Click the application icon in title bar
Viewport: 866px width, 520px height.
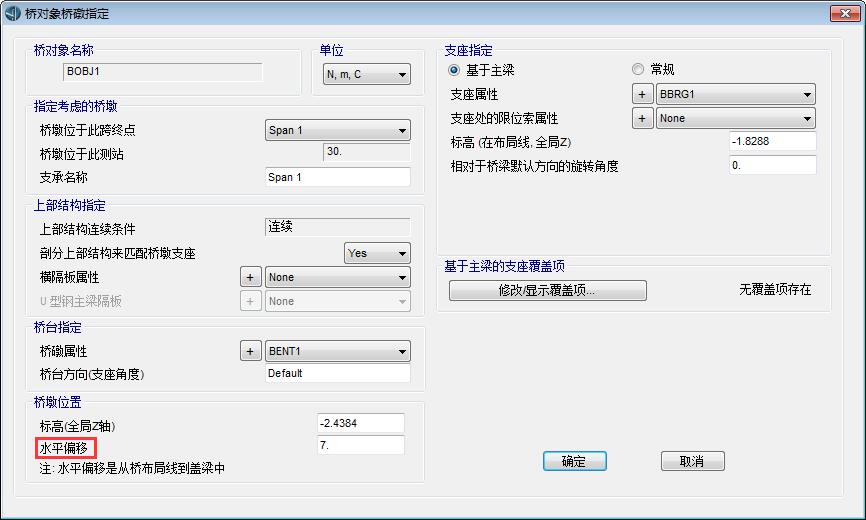tap(12, 13)
